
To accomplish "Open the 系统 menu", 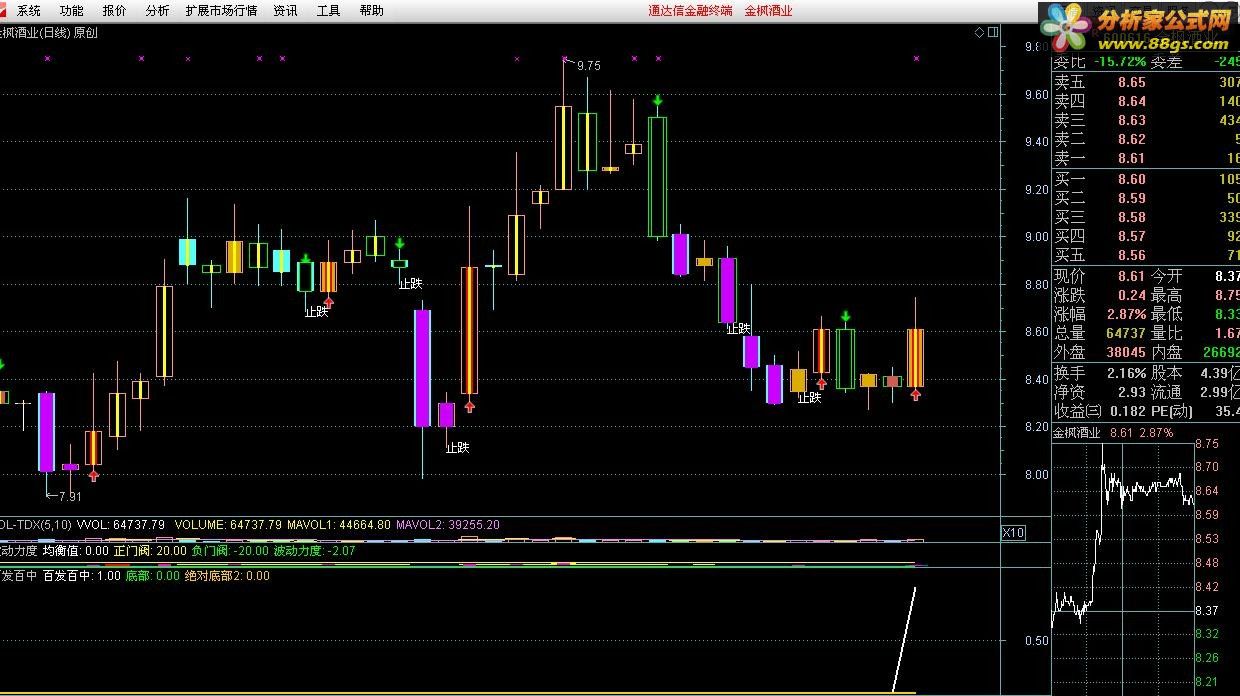I will (29, 11).
